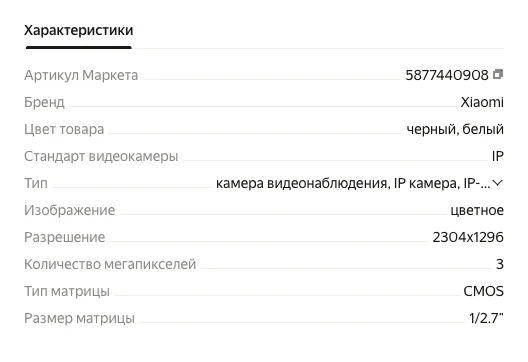Click the Размер матрицы label

tap(79, 318)
